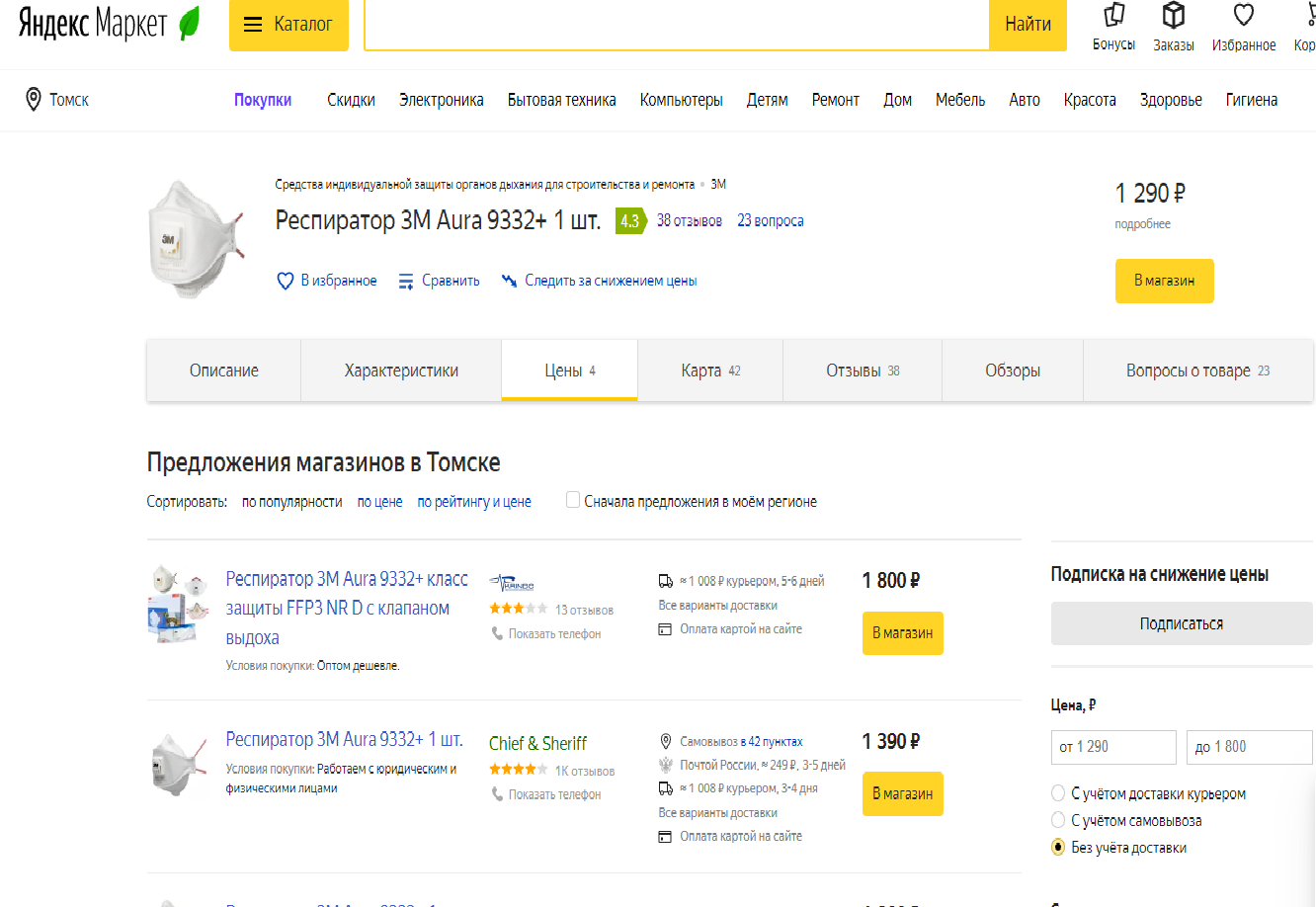Click В магазин for the 1 390 ₽ offer
This screenshot has width=1316, height=907.
(x=903, y=794)
